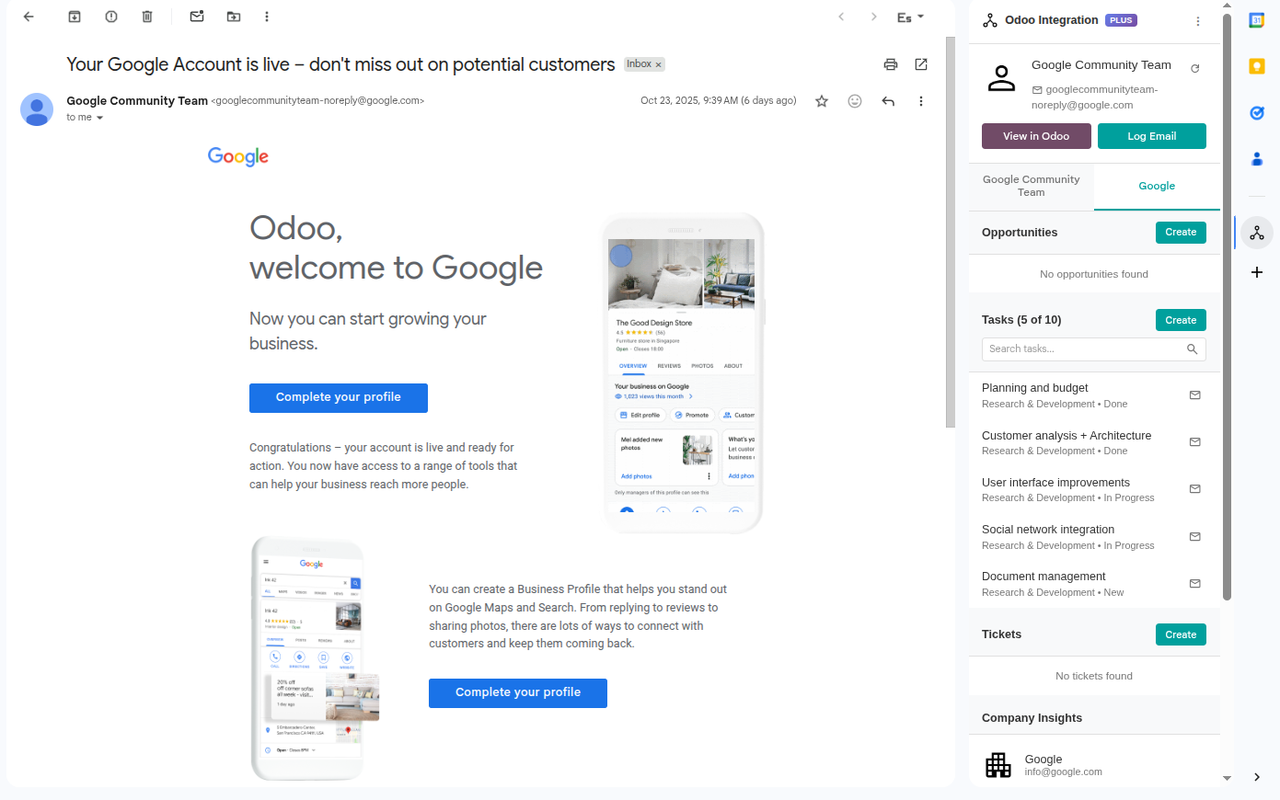Create a new task
This screenshot has width=1280, height=800.
(1181, 320)
